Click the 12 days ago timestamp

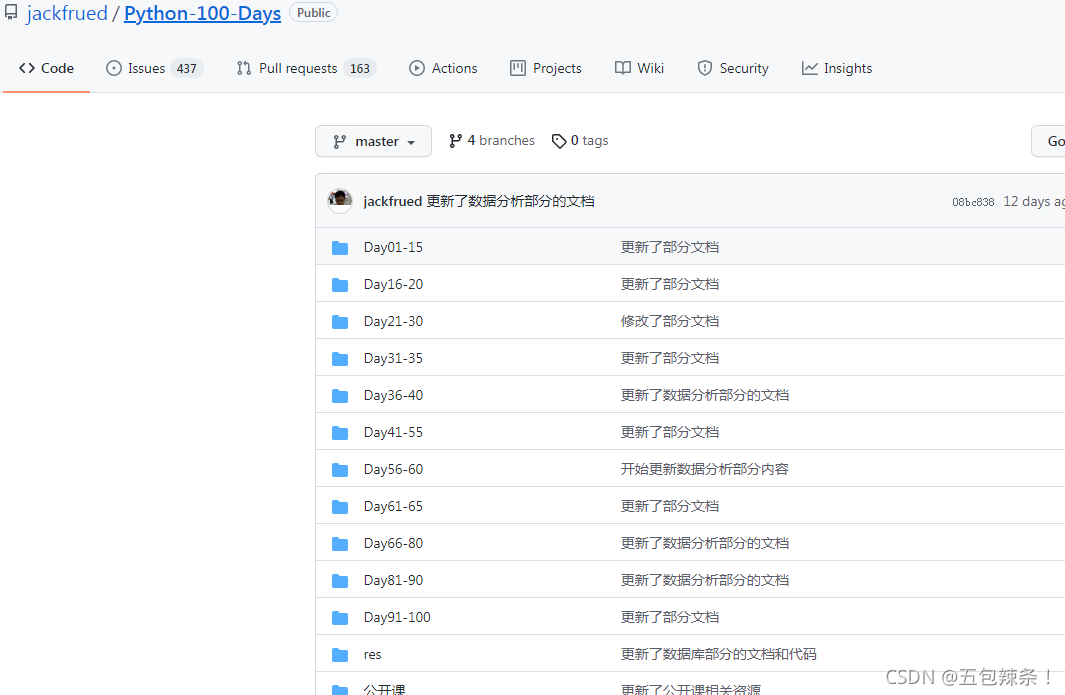(x=1034, y=202)
